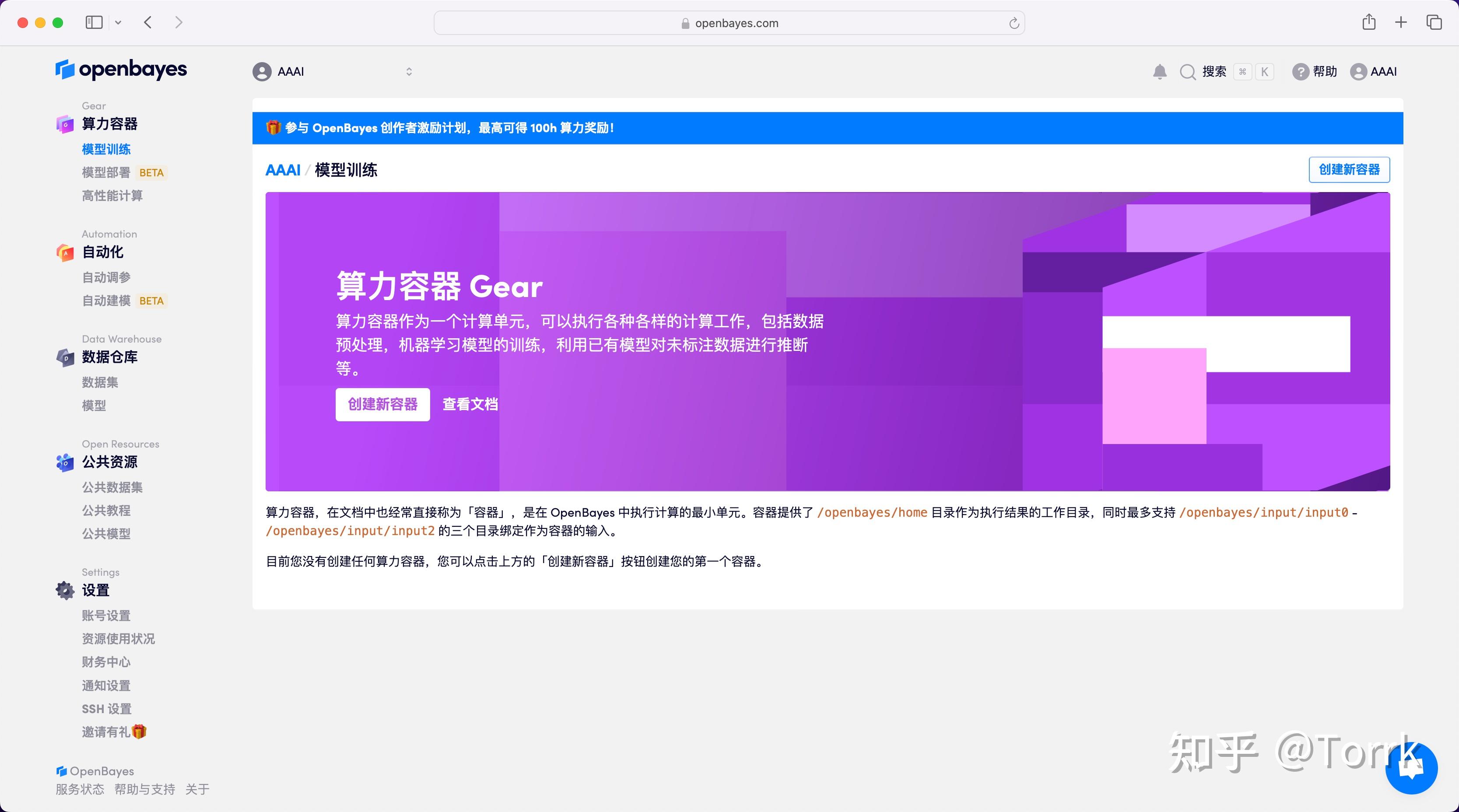Show Safari tab overview
The width and height of the screenshot is (1459, 812).
pos(1434,23)
